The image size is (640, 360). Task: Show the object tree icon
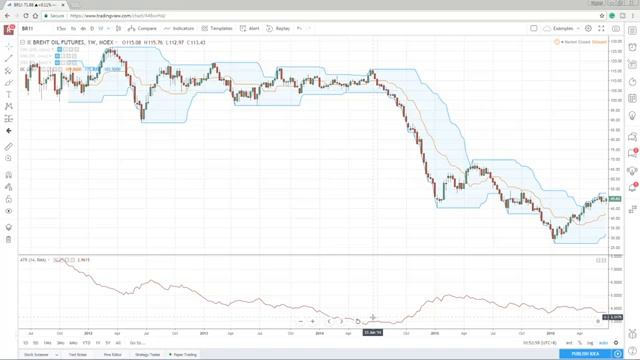pos(9,227)
